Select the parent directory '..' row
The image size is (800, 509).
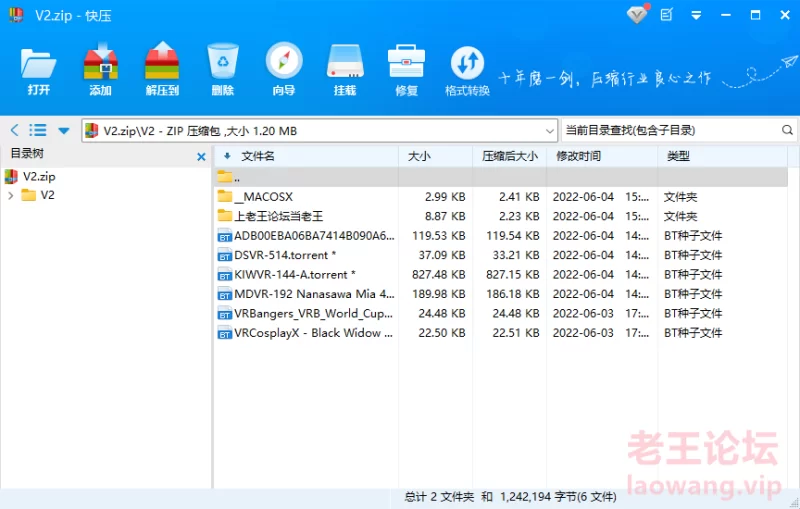[501, 177]
